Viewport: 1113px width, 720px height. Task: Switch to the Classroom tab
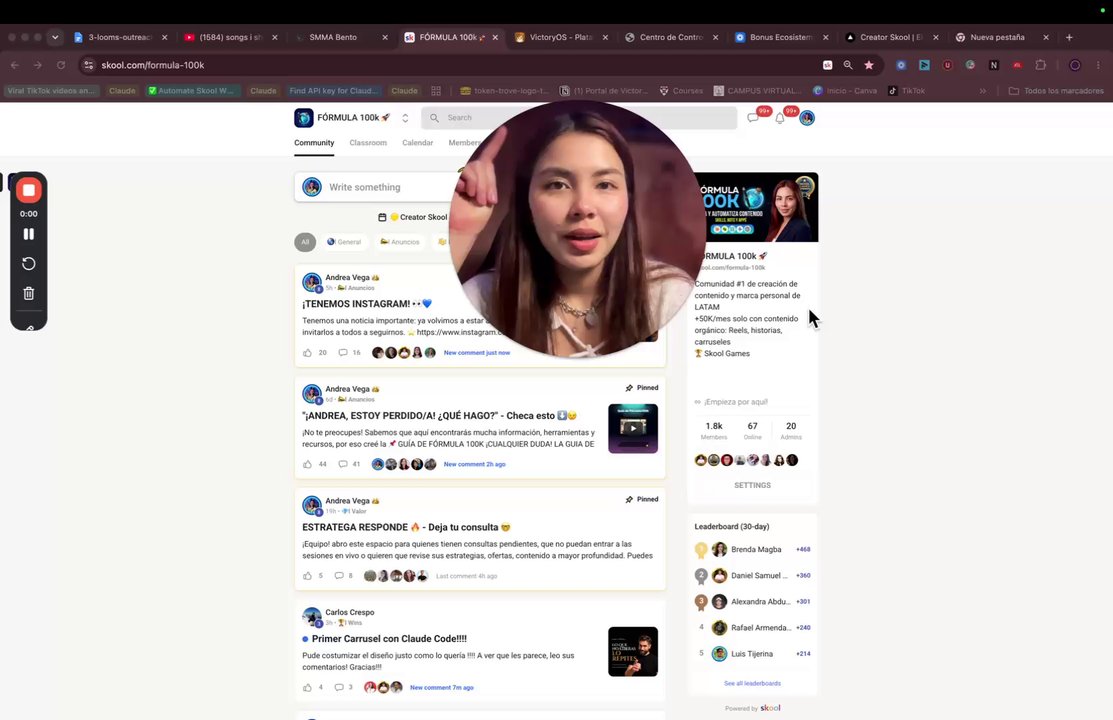coord(368,143)
